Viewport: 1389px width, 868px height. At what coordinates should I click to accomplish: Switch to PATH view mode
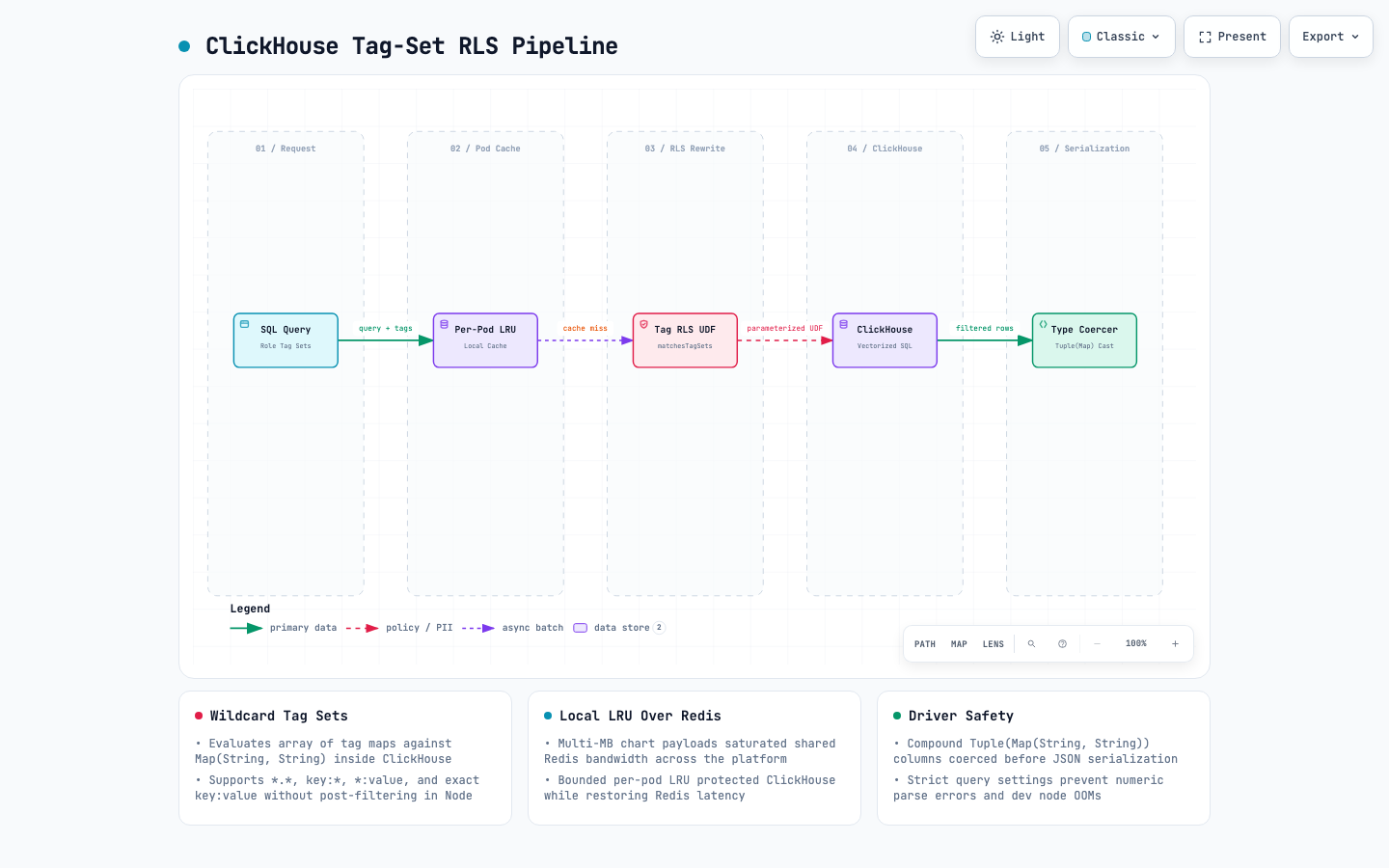(x=925, y=644)
